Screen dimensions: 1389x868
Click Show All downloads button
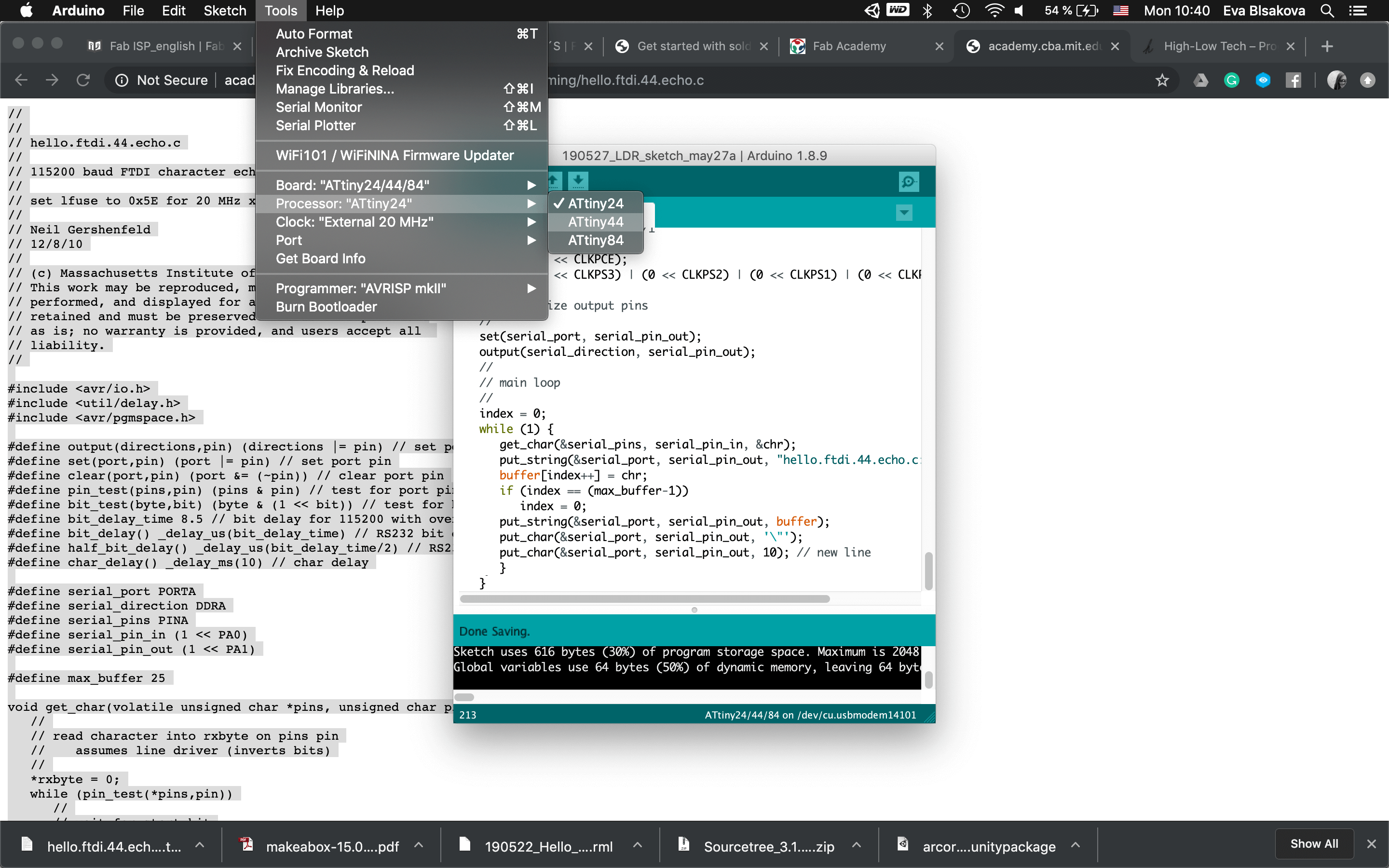click(1314, 844)
